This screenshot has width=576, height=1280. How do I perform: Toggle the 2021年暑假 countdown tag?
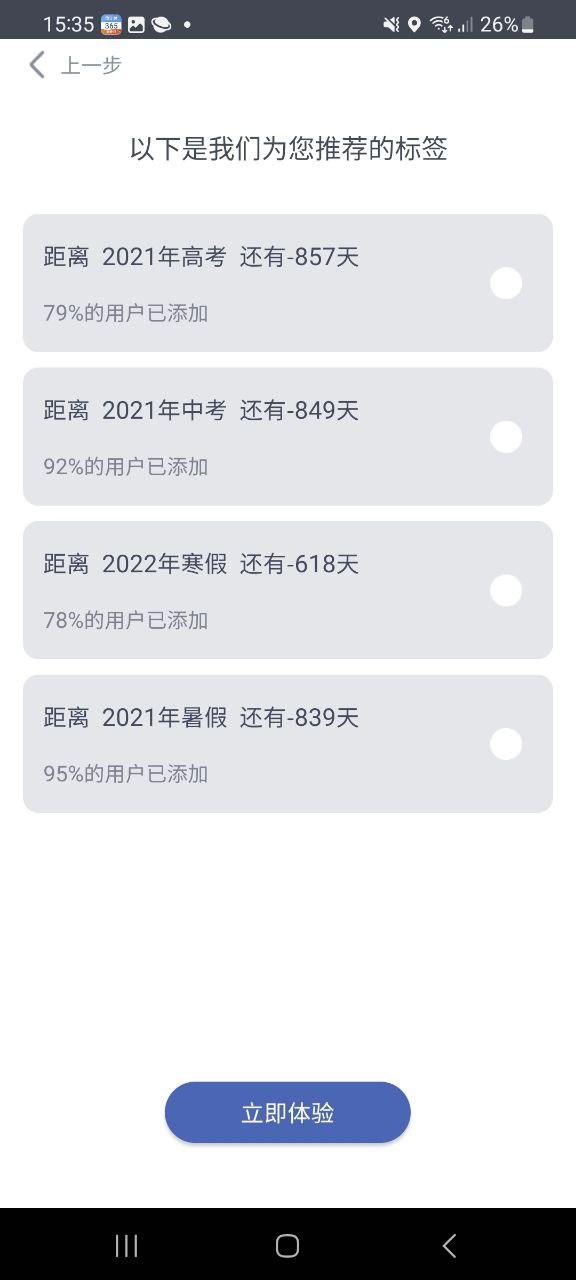(x=506, y=744)
